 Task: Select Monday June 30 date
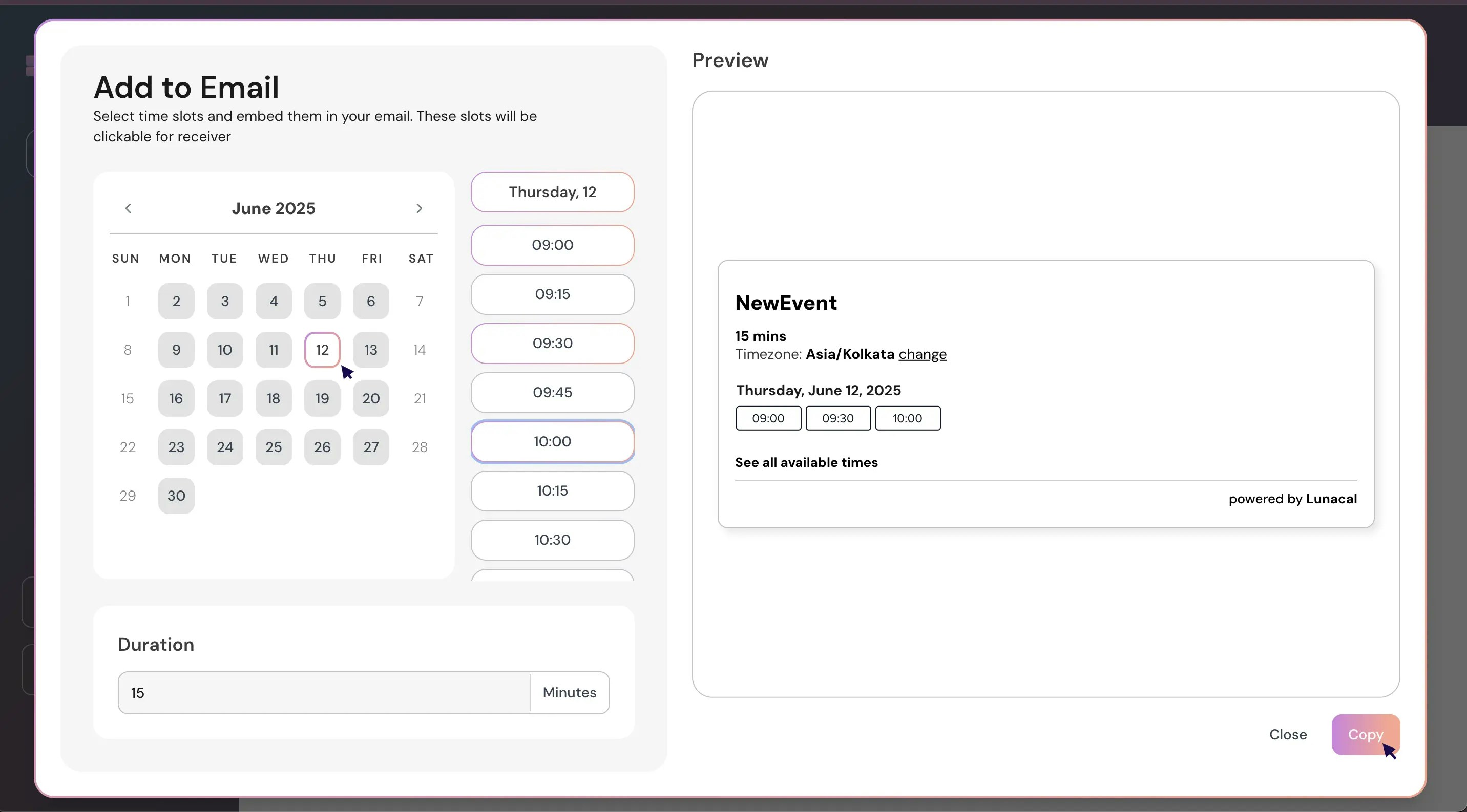click(176, 496)
